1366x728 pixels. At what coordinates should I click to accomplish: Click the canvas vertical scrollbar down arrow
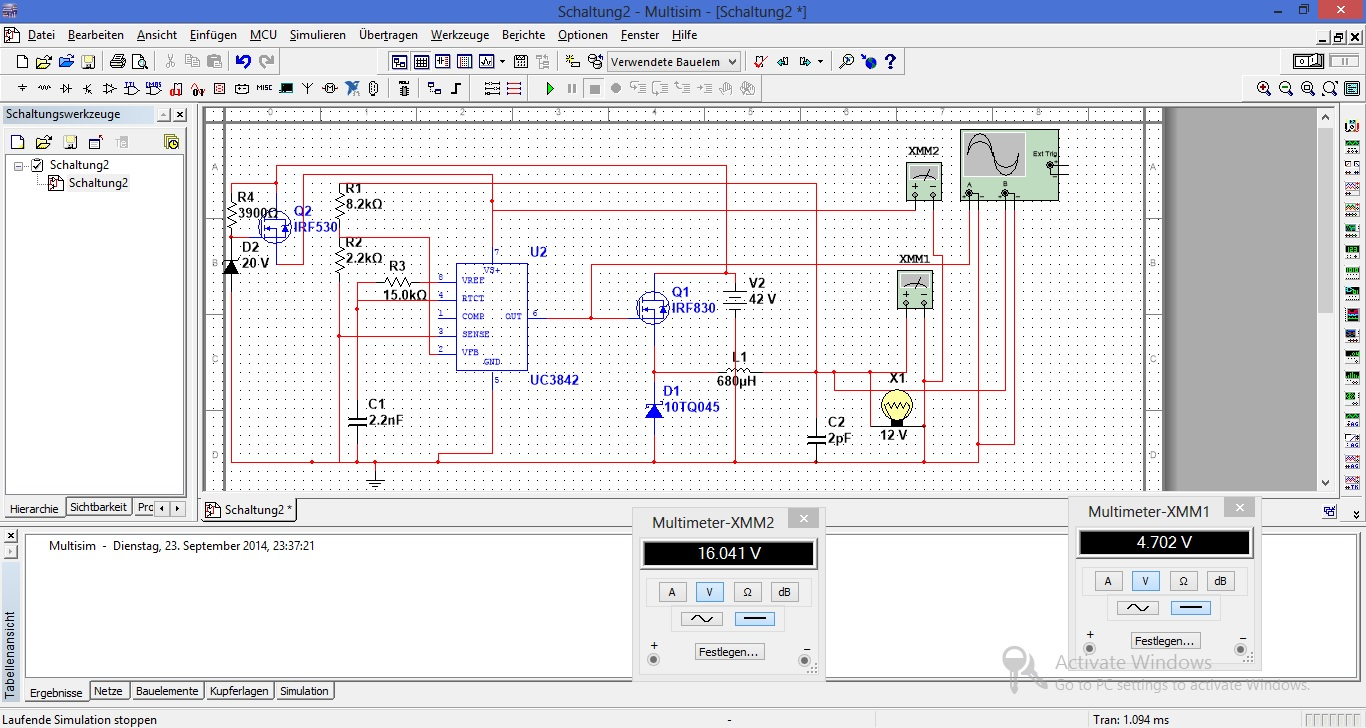coord(1327,483)
